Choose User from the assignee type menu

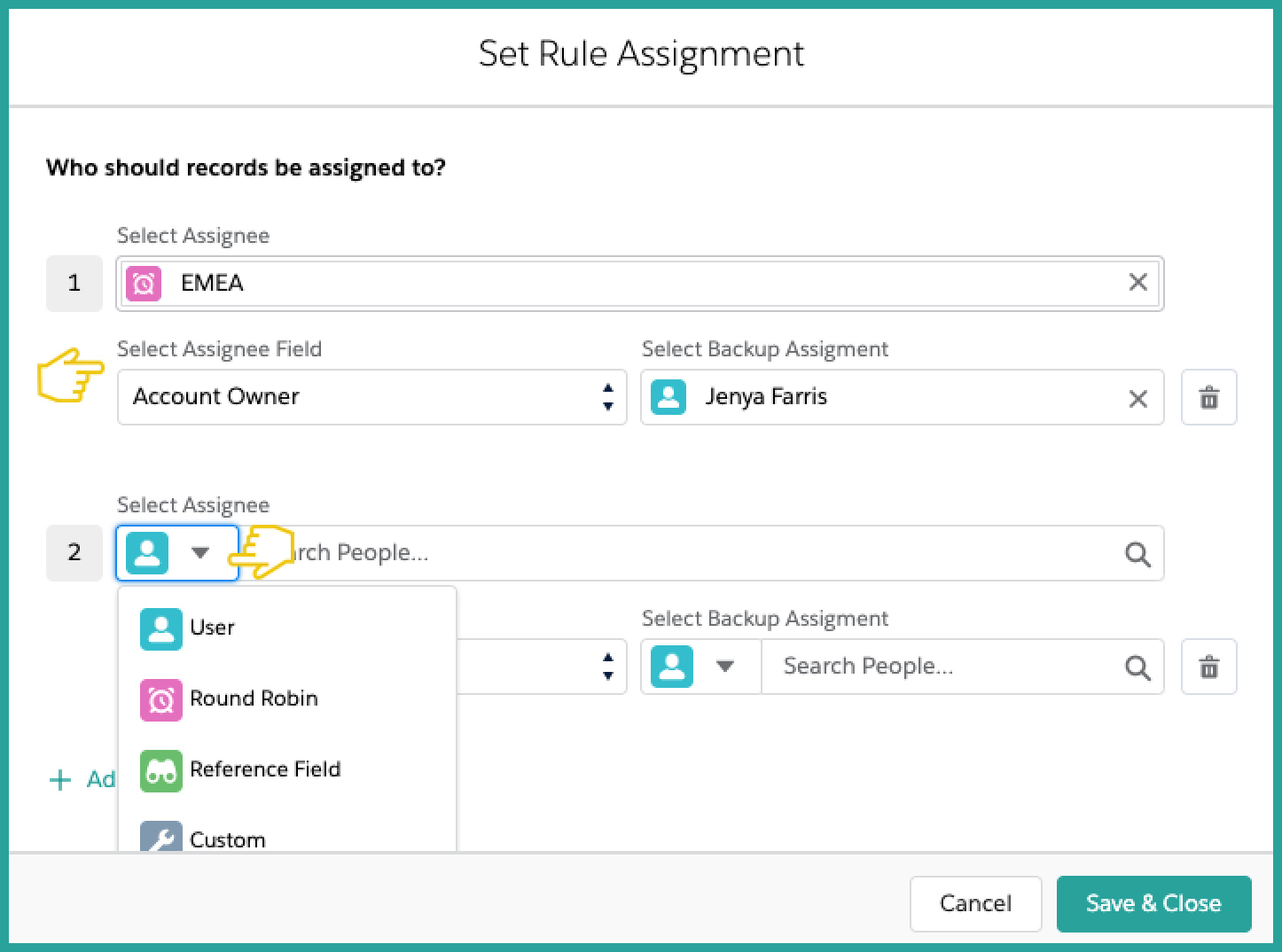[x=287, y=628]
